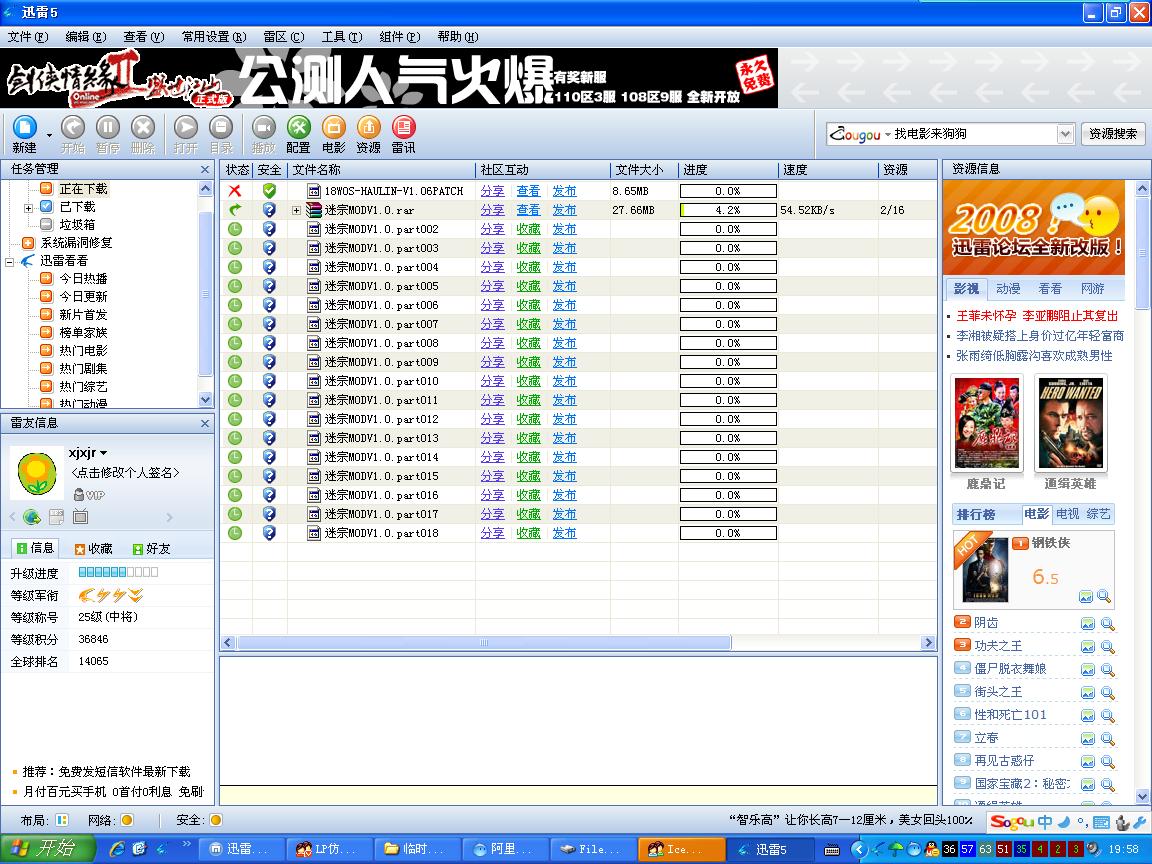Click the task list horizontal scrollbar

tap(485, 643)
